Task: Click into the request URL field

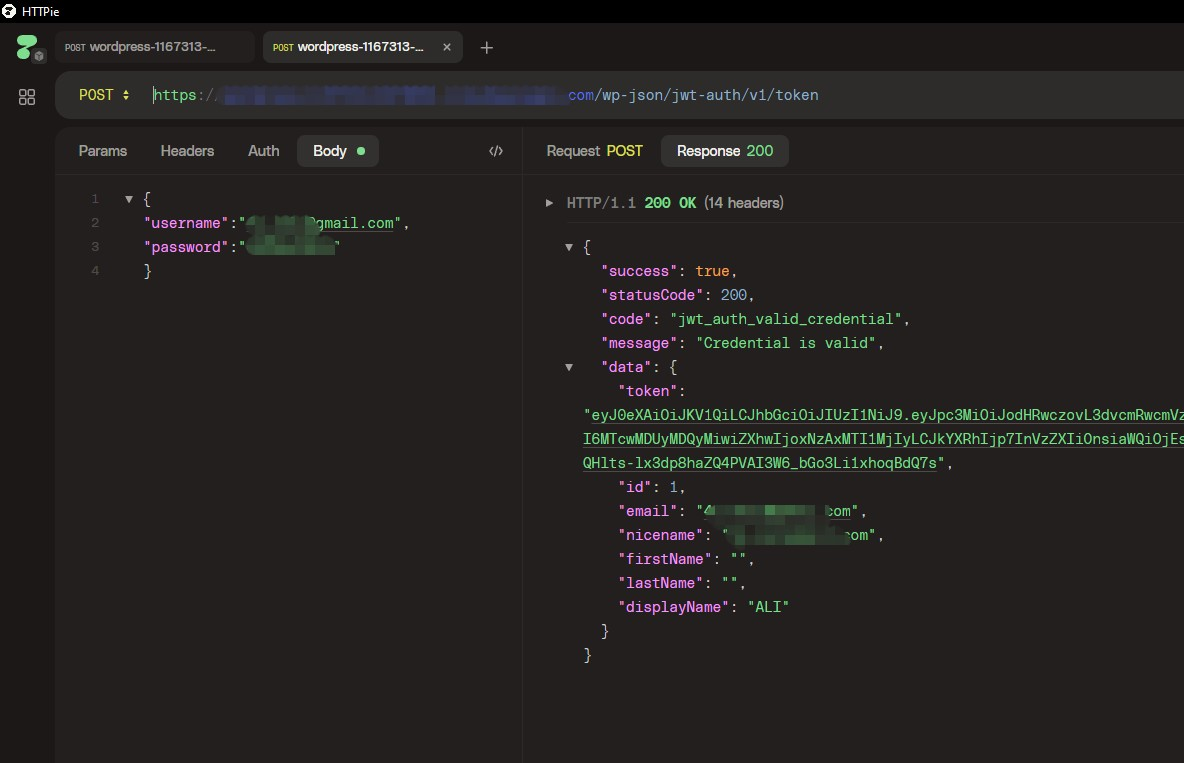Action: [664, 95]
